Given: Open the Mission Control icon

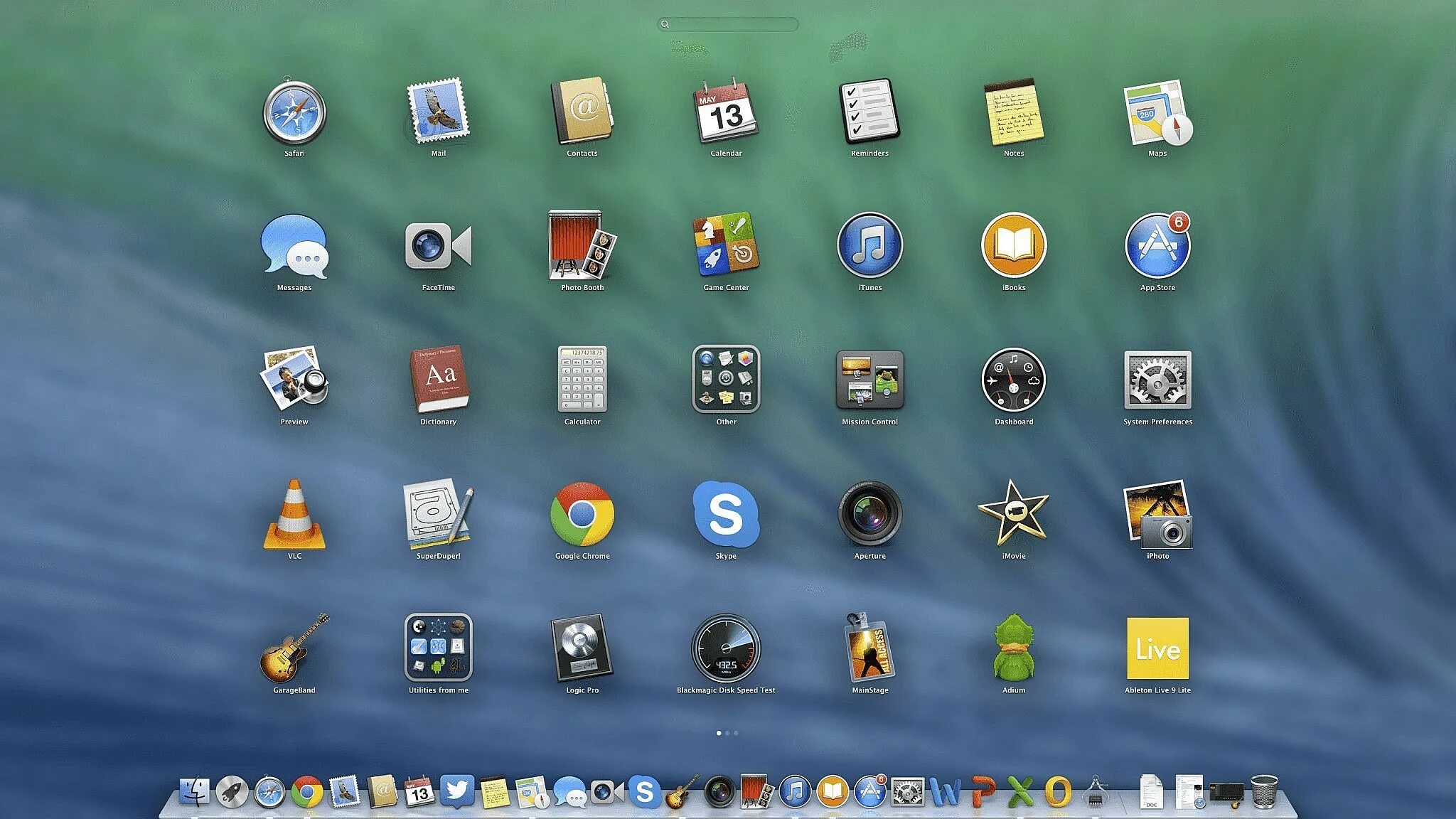Looking at the screenshot, I should (869, 380).
